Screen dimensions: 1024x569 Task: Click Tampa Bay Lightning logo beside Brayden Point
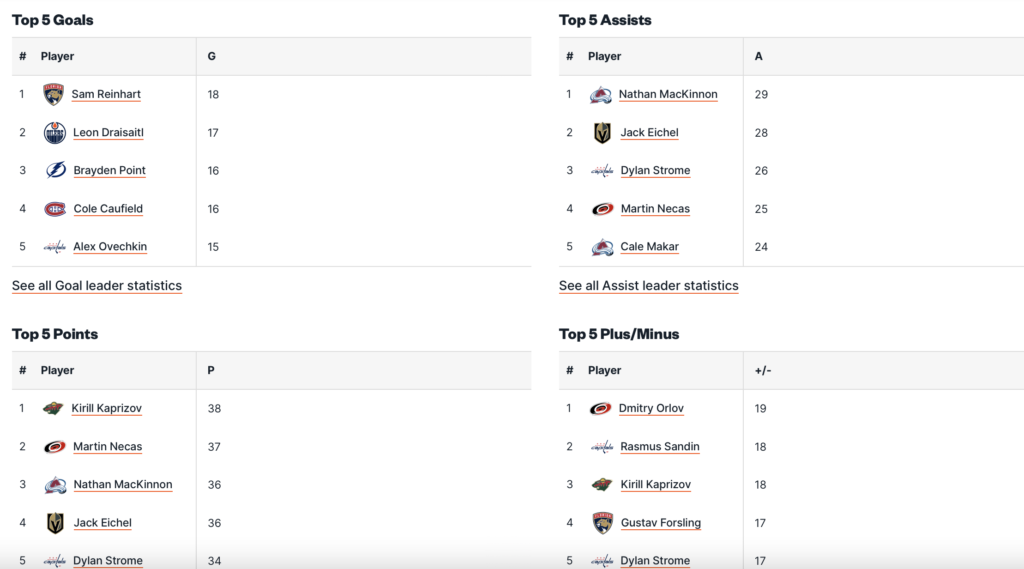(55, 171)
